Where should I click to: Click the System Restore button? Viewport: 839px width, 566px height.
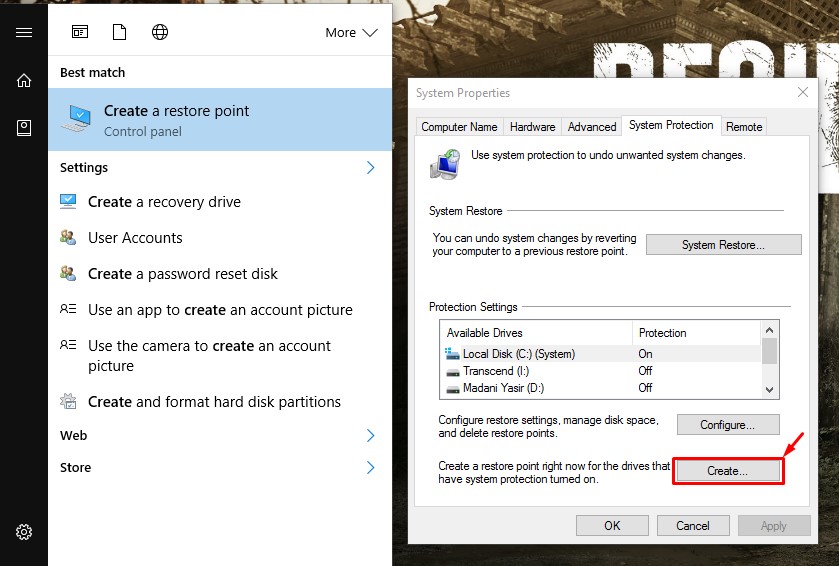click(x=723, y=244)
